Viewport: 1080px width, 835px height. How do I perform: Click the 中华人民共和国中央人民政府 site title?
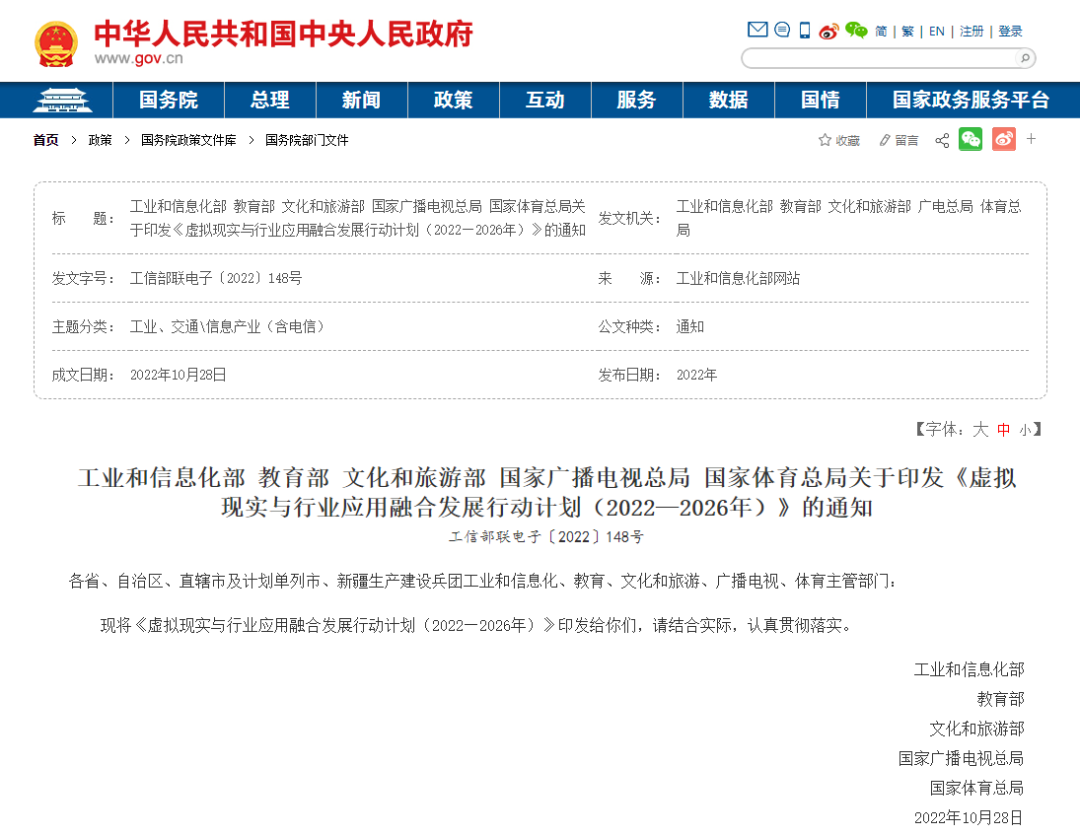283,34
